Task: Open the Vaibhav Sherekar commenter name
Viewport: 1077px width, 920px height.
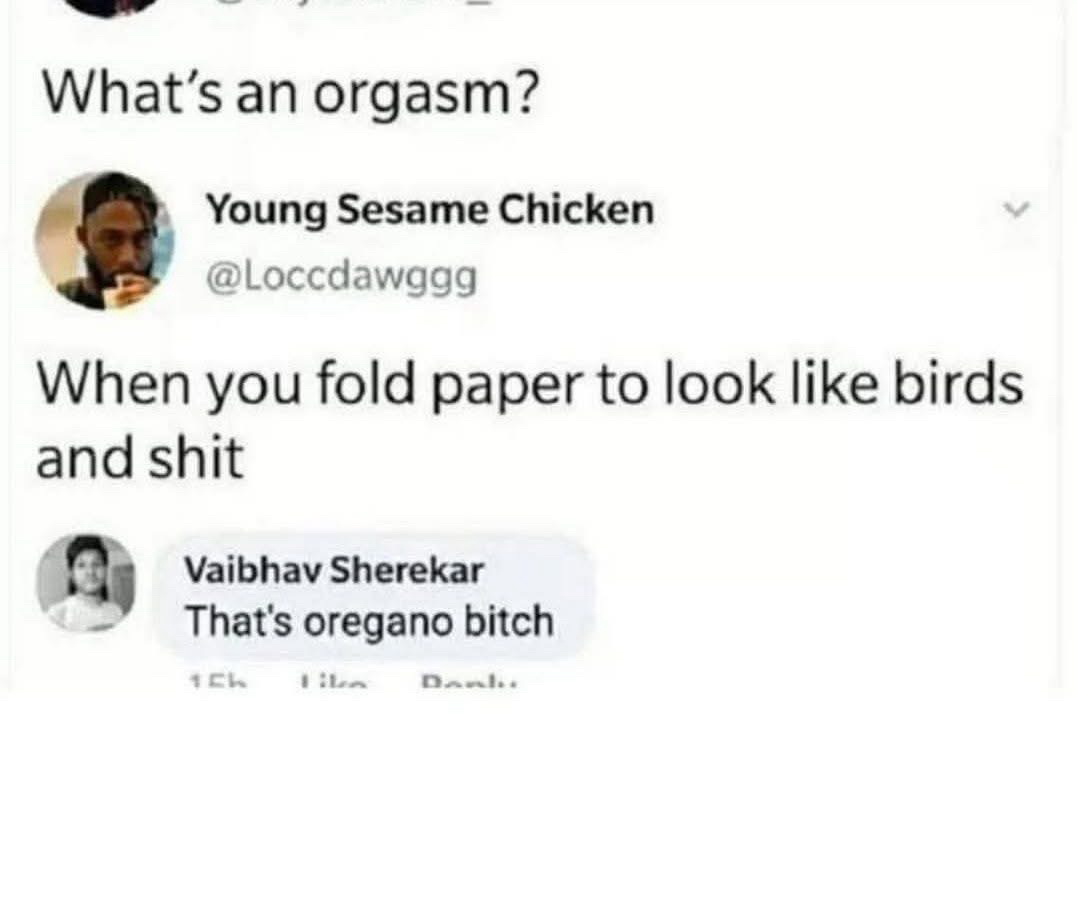Action: pyautogui.click(x=335, y=570)
